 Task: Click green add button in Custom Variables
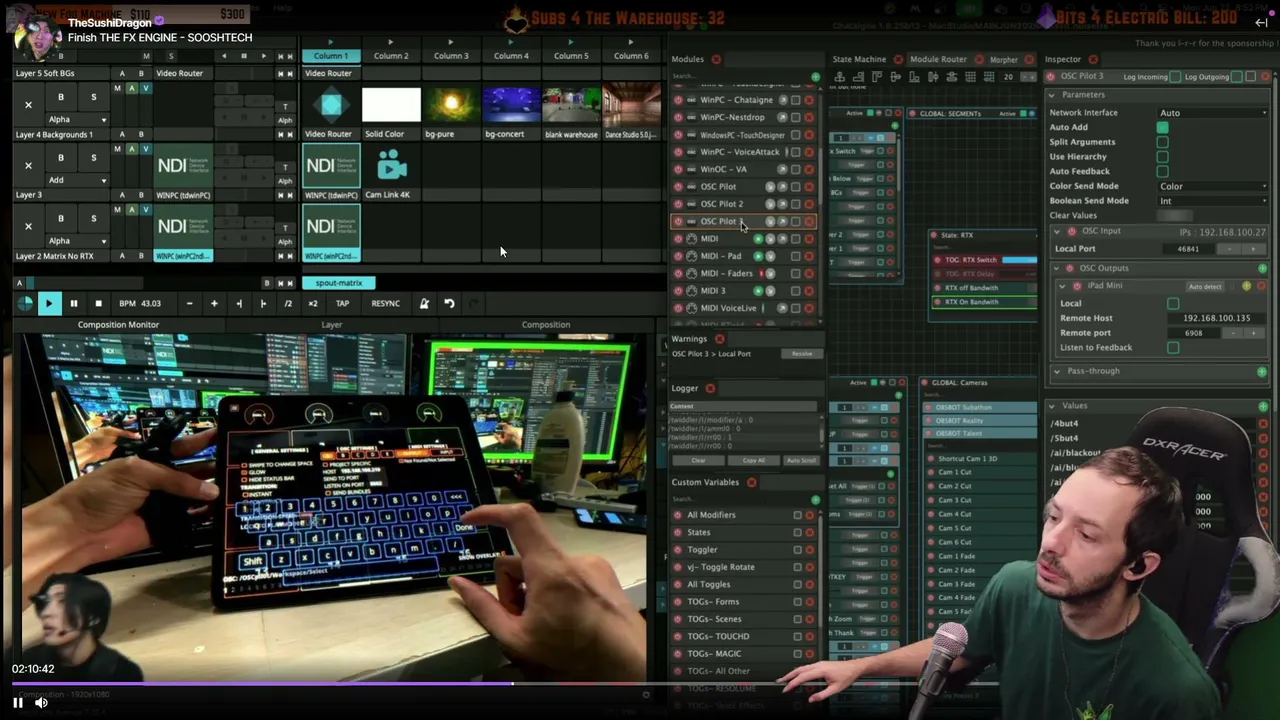click(x=815, y=500)
